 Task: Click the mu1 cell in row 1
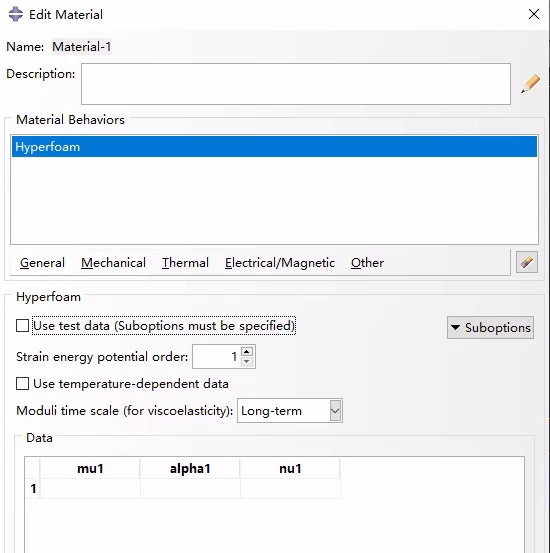pyautogui.click(x=90, y=488)
